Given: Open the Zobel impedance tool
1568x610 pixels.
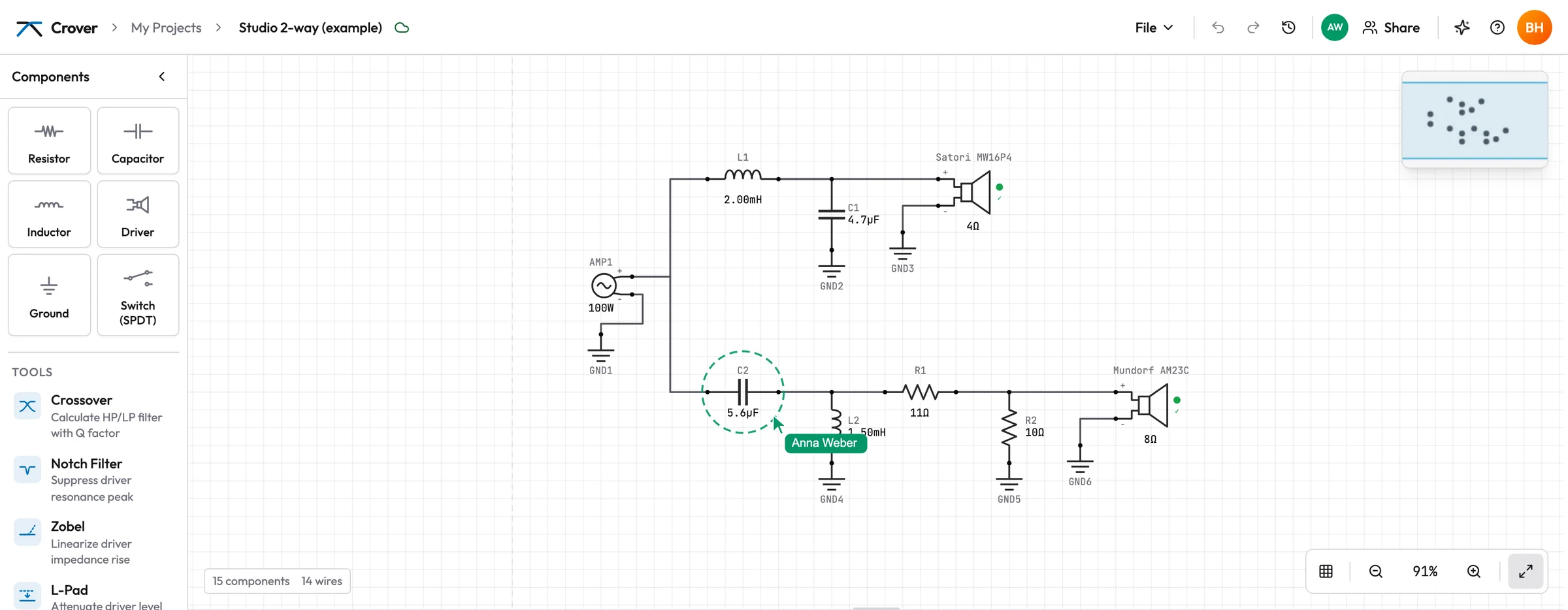Looking at the screenshot, I should click(x=93, y=543).
